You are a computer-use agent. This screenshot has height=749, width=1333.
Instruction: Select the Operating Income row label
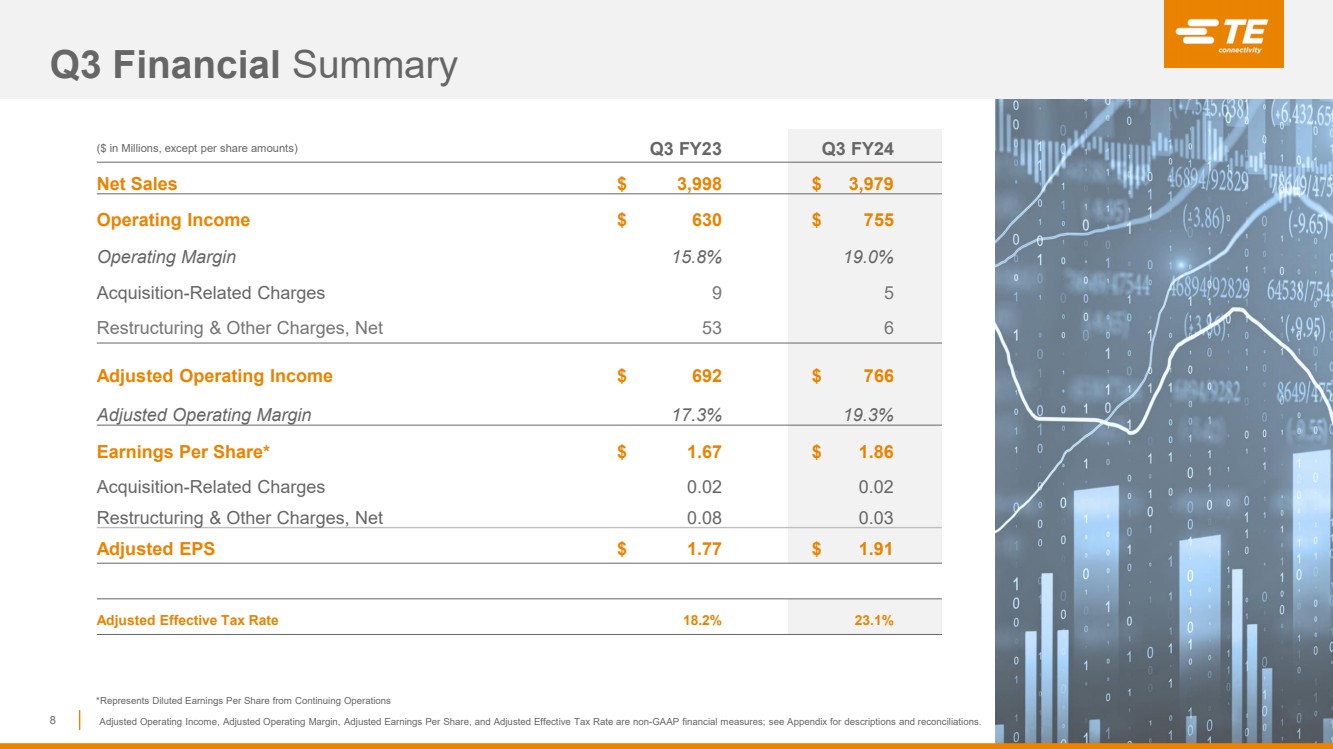click(x=173, y=220)
